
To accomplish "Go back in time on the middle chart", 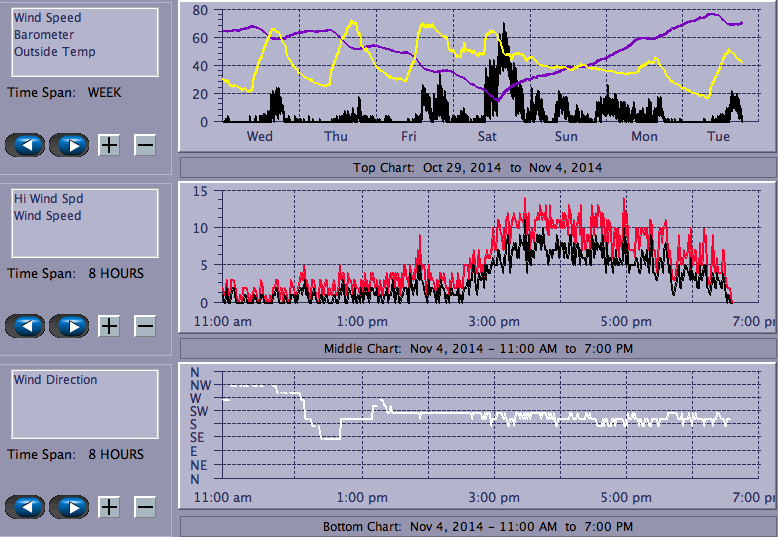I will [x=25, y=326].
